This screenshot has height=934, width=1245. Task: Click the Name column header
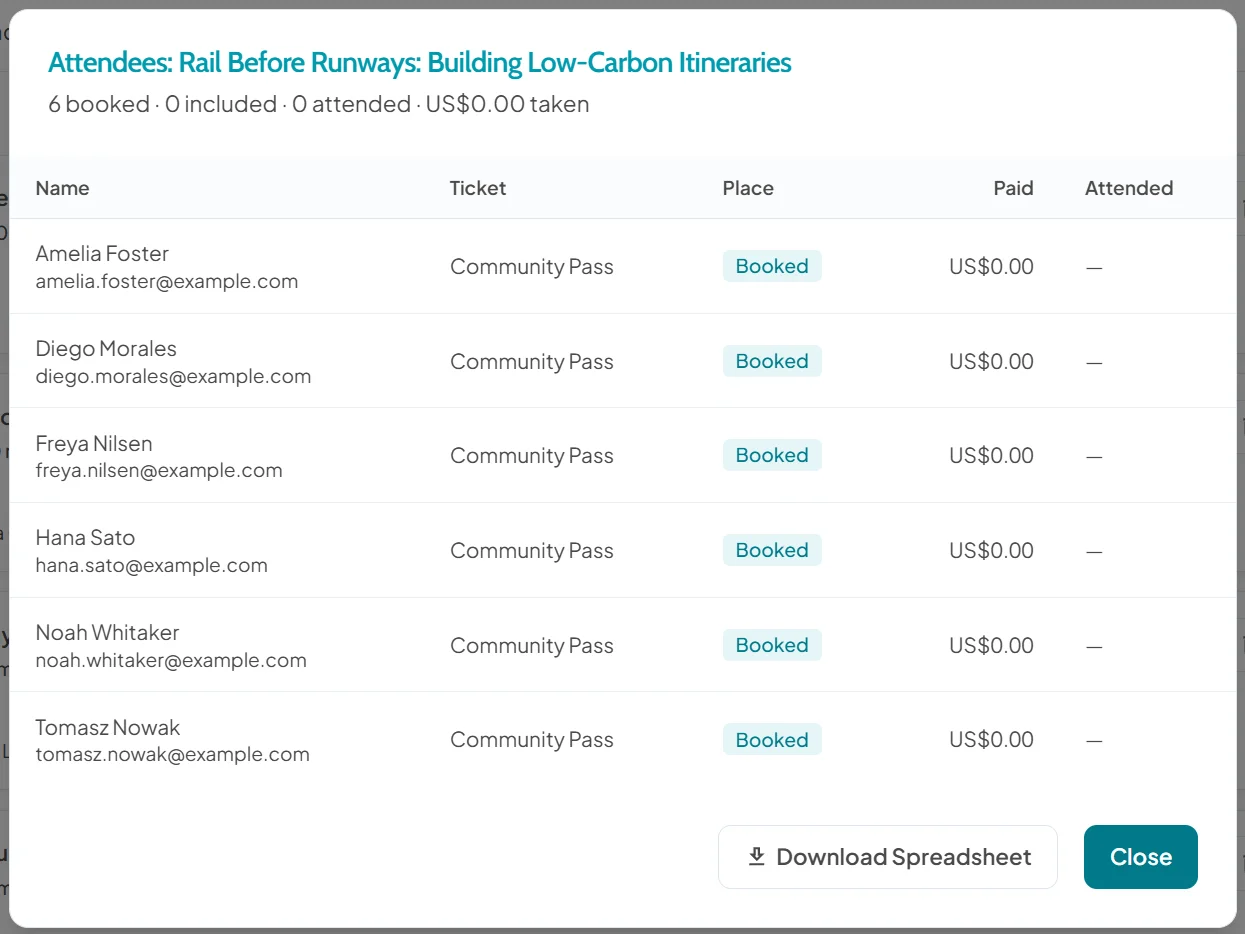click(62, 188)
